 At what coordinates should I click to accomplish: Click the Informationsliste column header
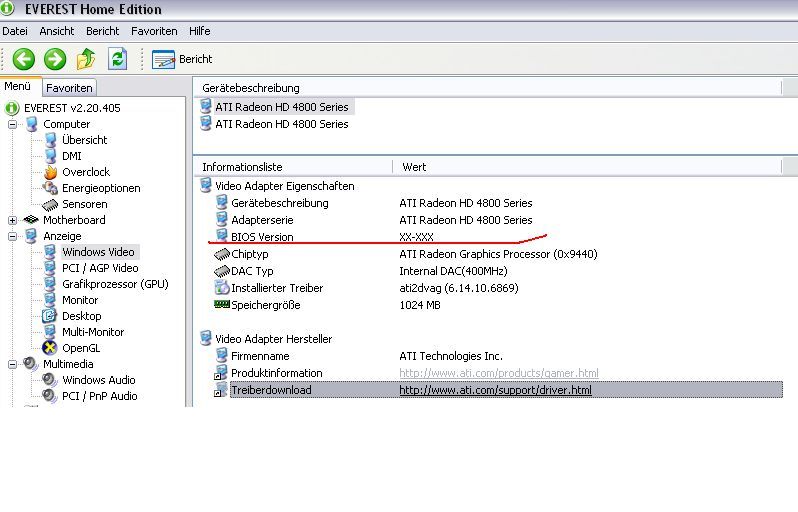pos(293,167)
